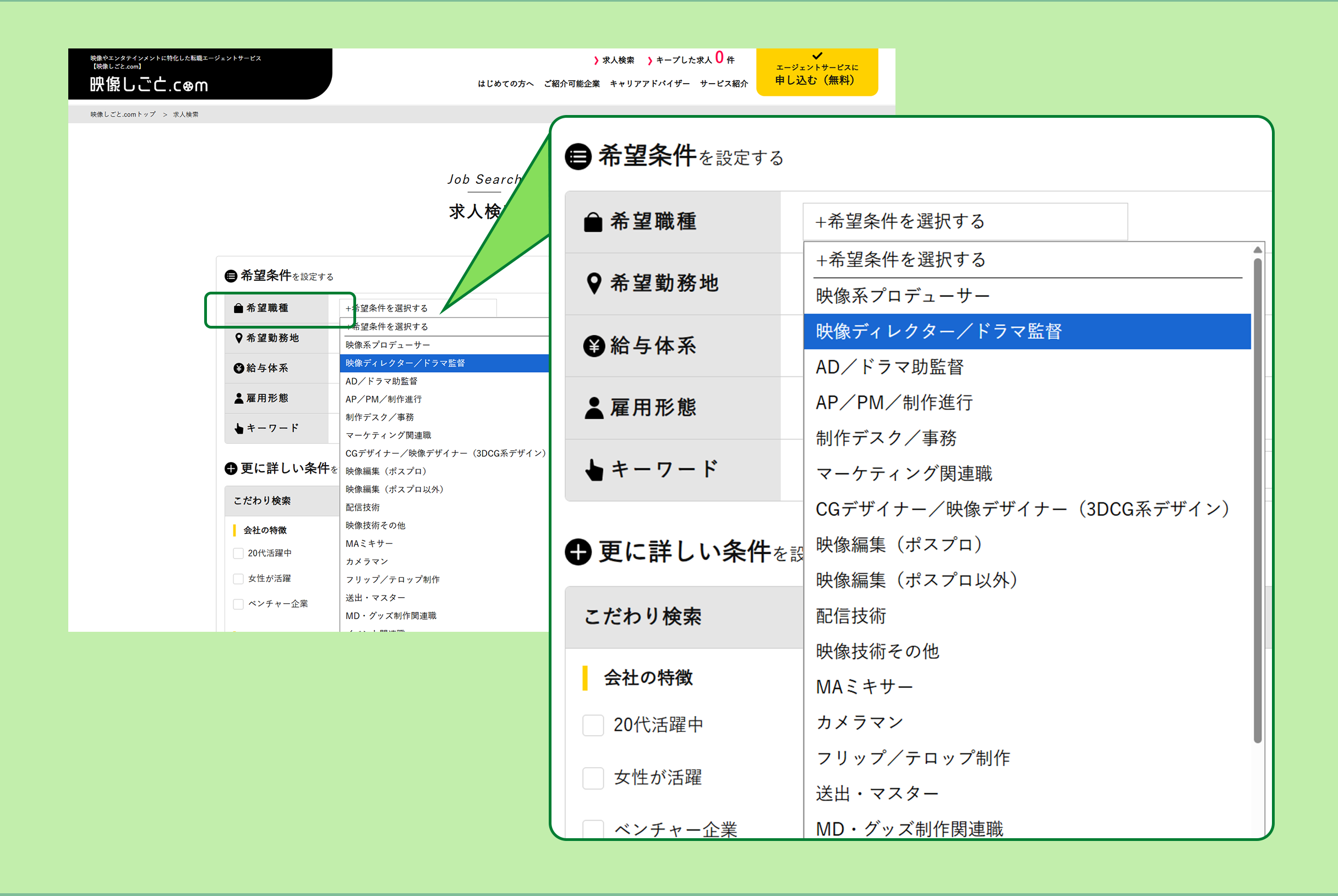Image resolution: width=1338 pixels, height=896 pixels.
Task: Toggle the ベンチャー企業 checkbox in enlarged panel
Action: tap(592, 828)
